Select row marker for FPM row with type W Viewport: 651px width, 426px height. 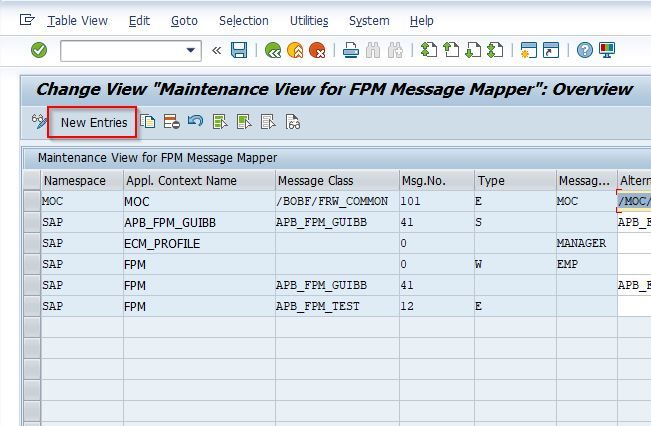(32, 264)
